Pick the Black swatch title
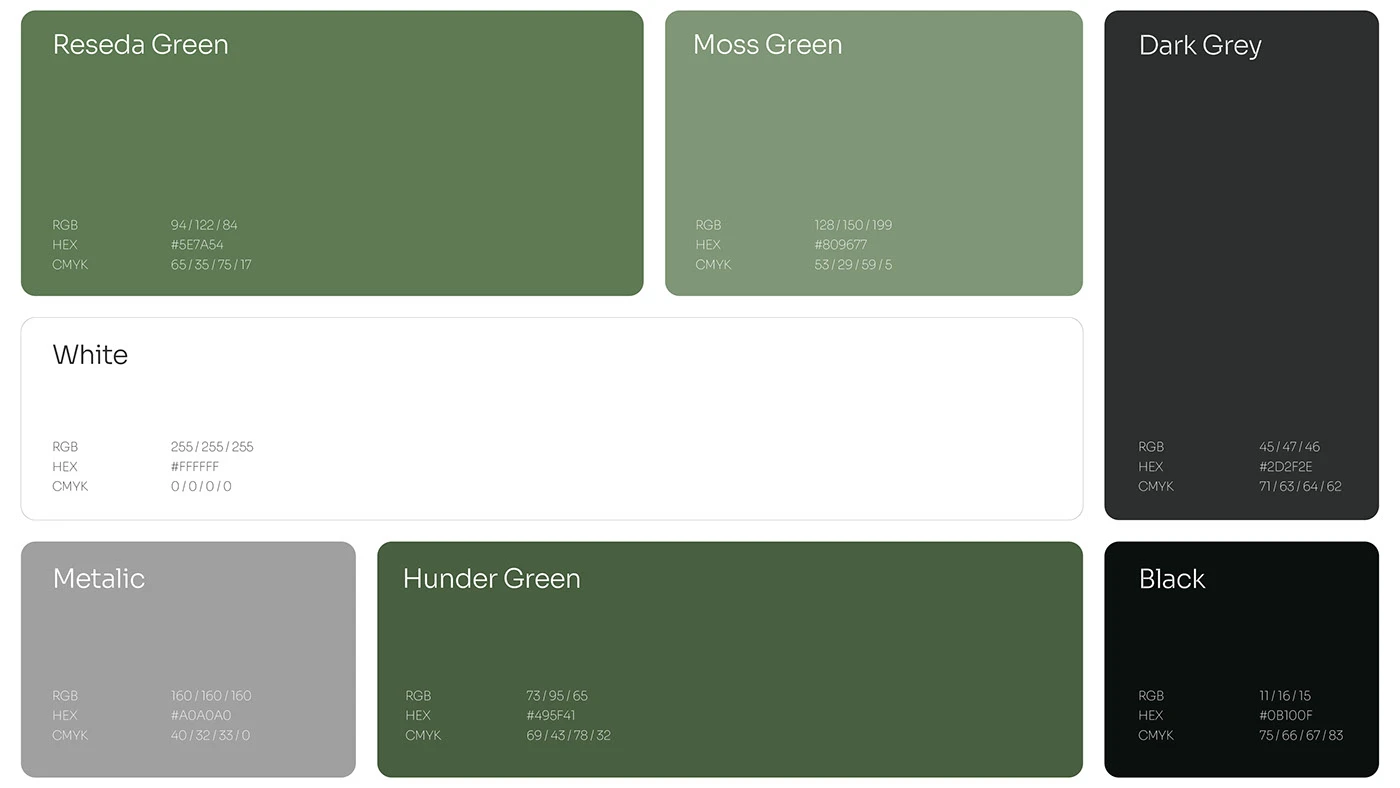Image resolution: width=1400 pixels, height=788 pixels. [1172, 579]
